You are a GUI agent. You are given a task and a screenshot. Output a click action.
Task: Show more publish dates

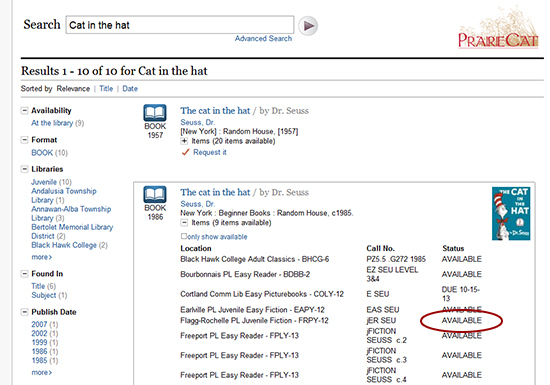[41, 372]
